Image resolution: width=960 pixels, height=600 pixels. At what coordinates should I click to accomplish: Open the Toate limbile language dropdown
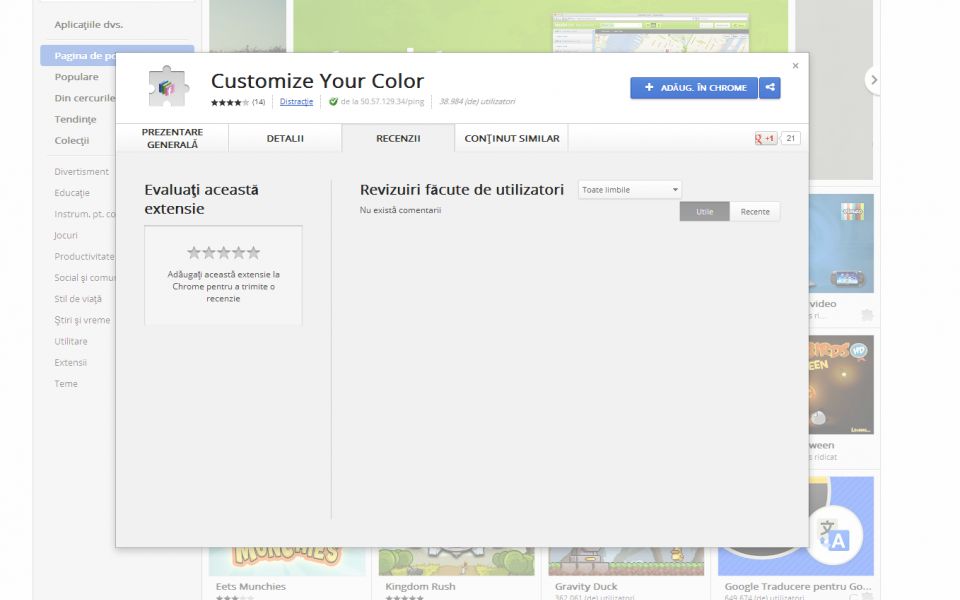630,190
